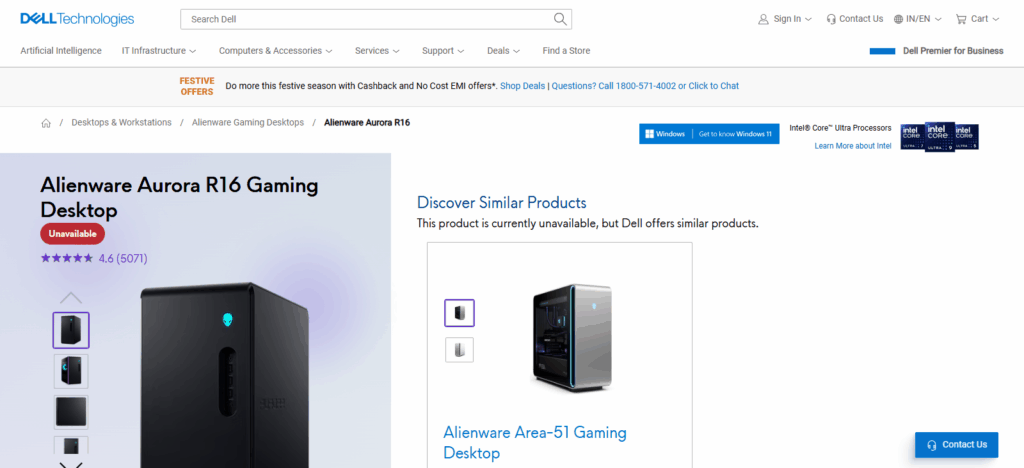Open Dell Premier for Business
This screenshot has width=1024, height=468.
click(953, 51)
